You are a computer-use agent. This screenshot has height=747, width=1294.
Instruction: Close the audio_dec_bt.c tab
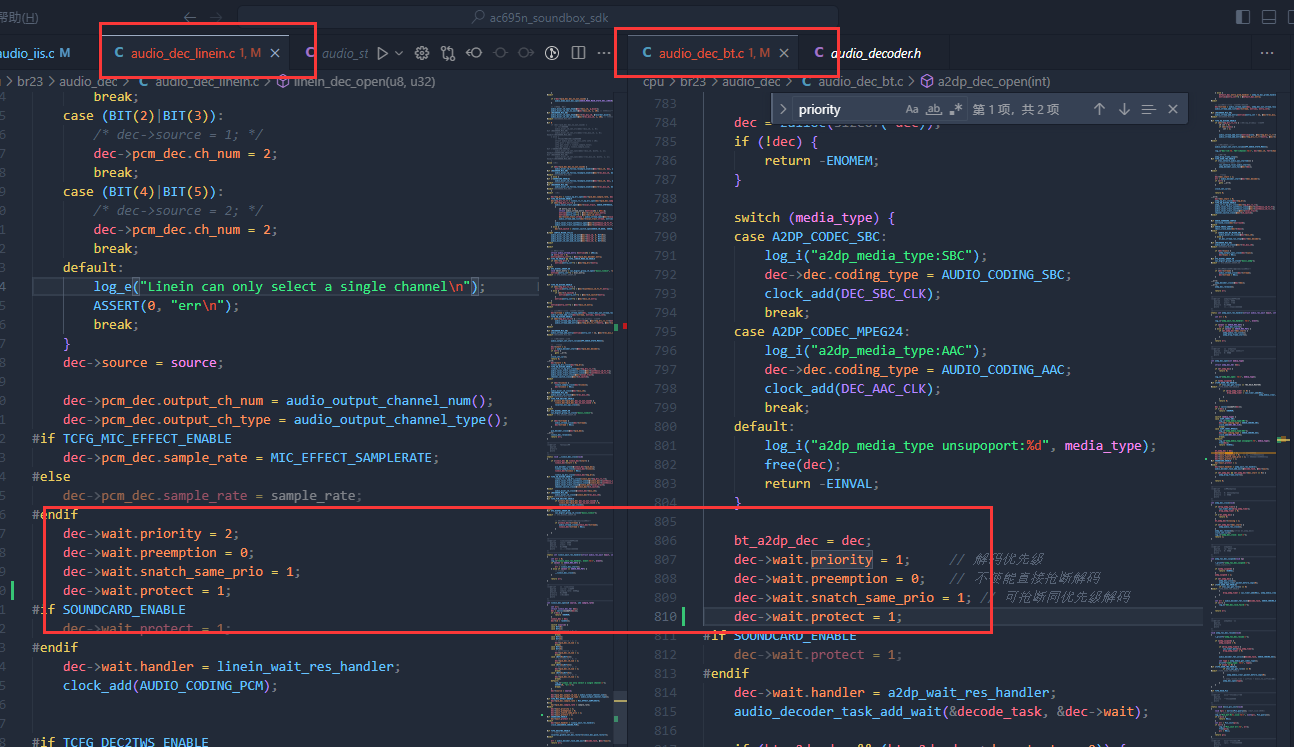click(784, 53)
